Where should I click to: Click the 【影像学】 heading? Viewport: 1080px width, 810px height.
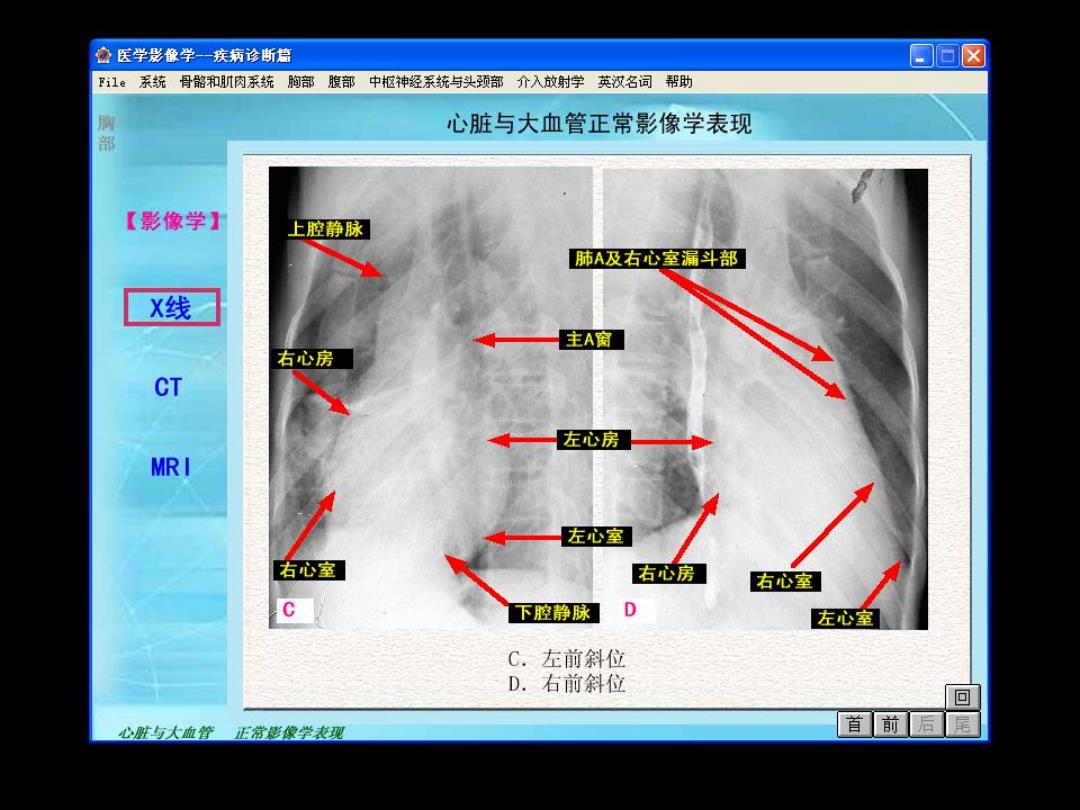(172, 220)
